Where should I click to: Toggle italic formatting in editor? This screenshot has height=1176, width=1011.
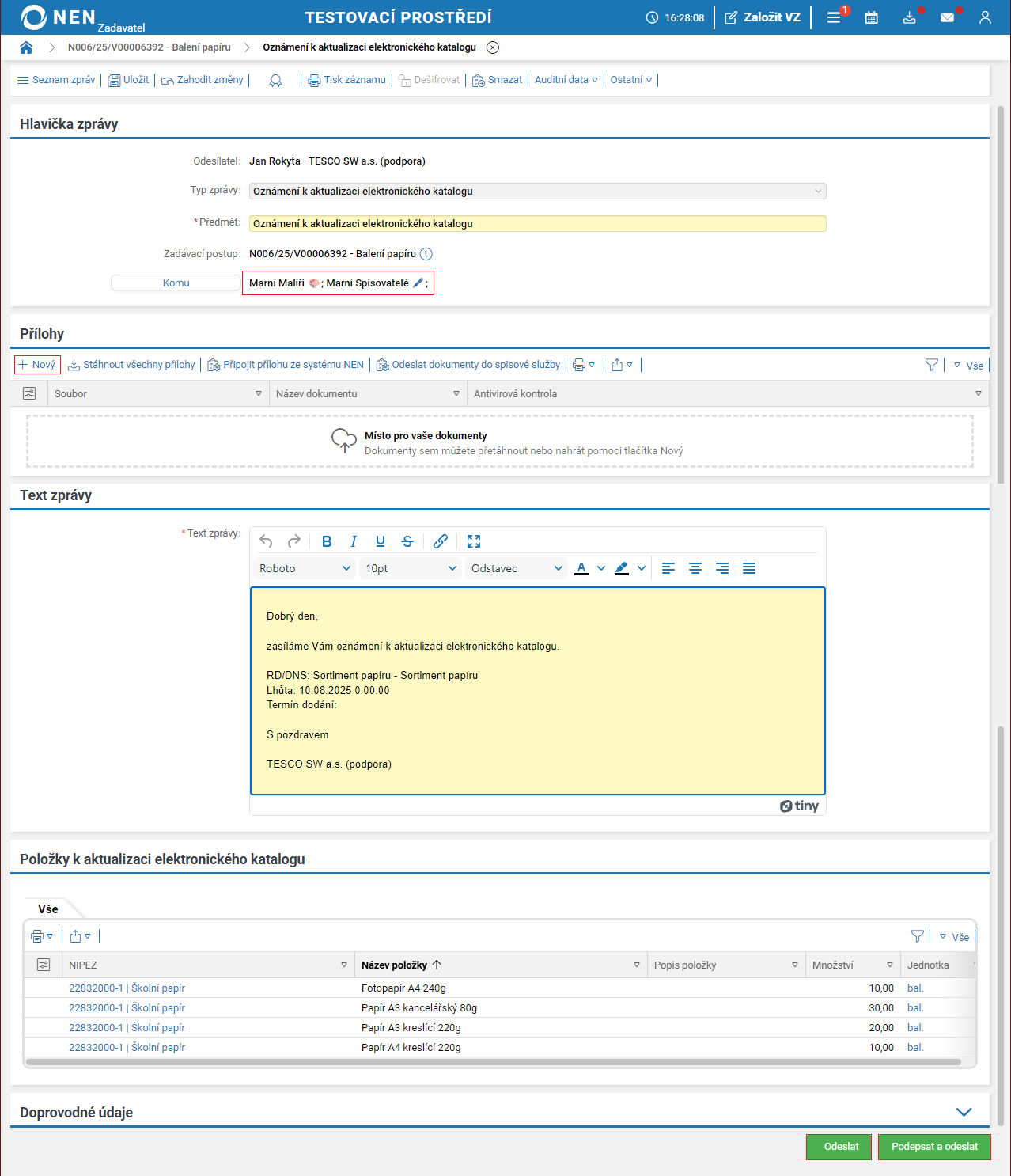(x=354, y=541)
